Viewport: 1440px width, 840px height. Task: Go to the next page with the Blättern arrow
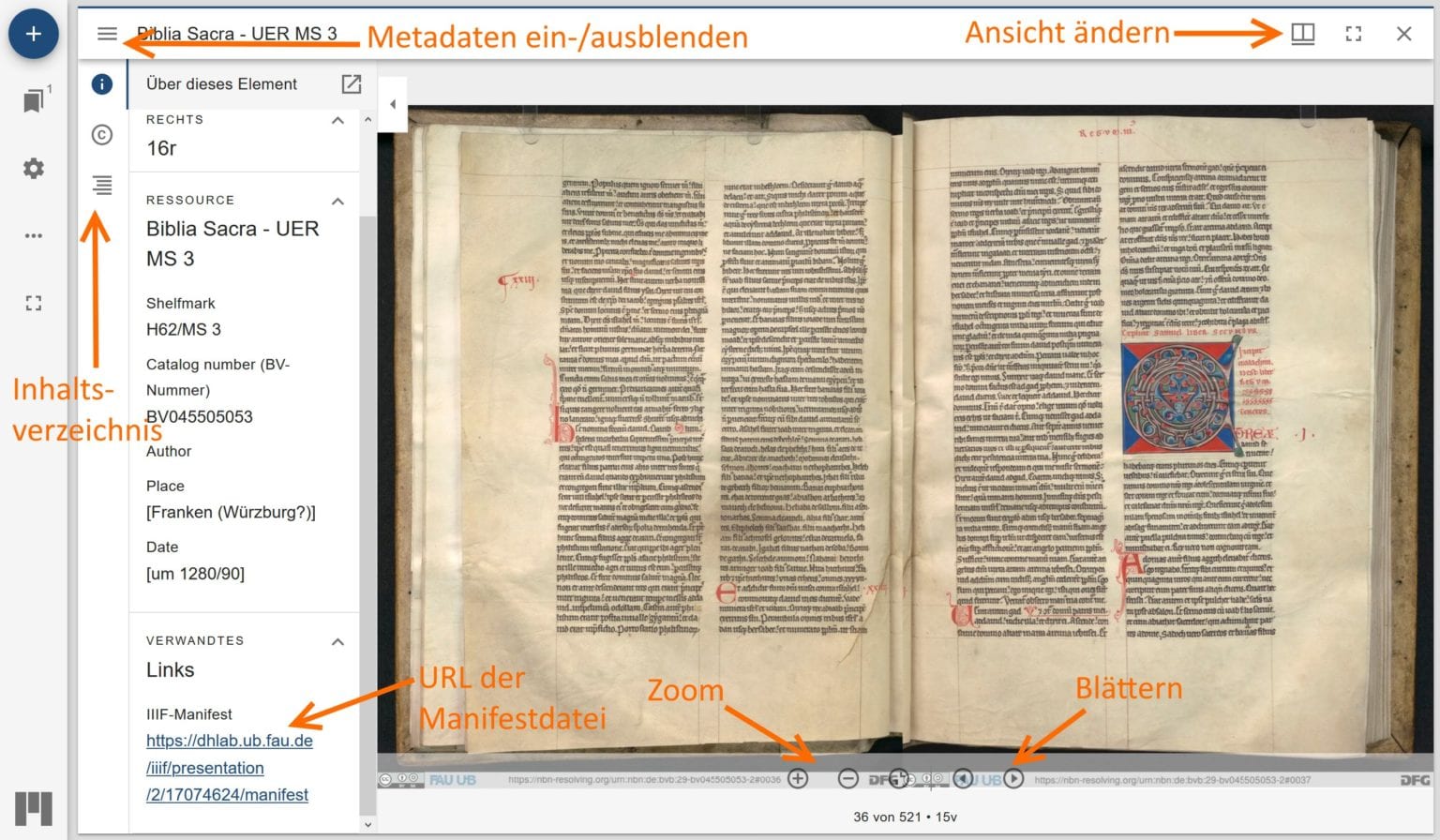(x=1013, y=778)
